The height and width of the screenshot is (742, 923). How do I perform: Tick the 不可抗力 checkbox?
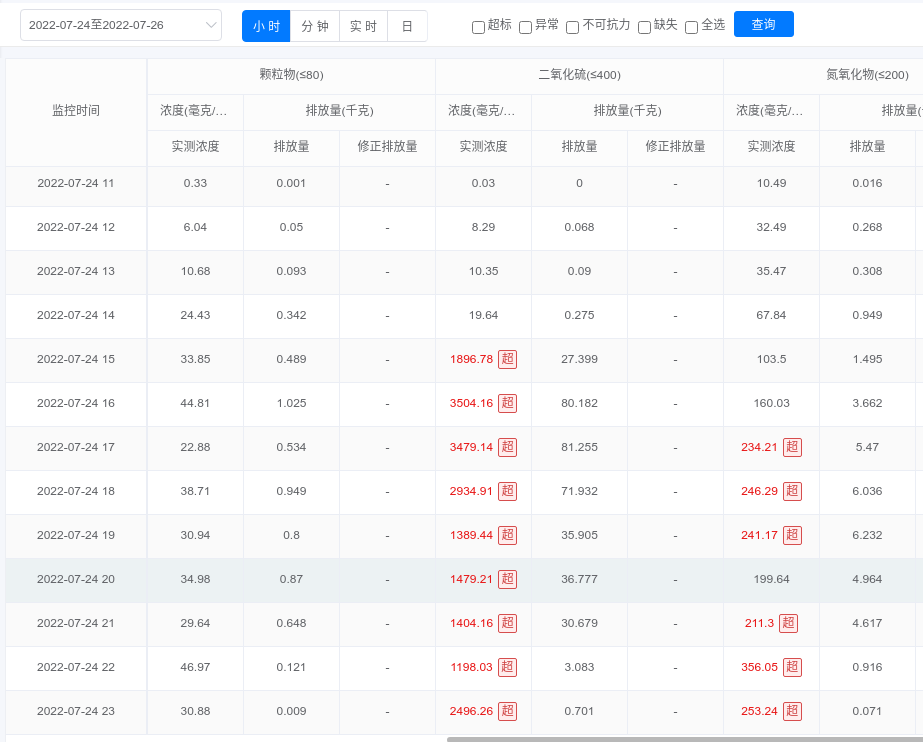coord(572,27)
